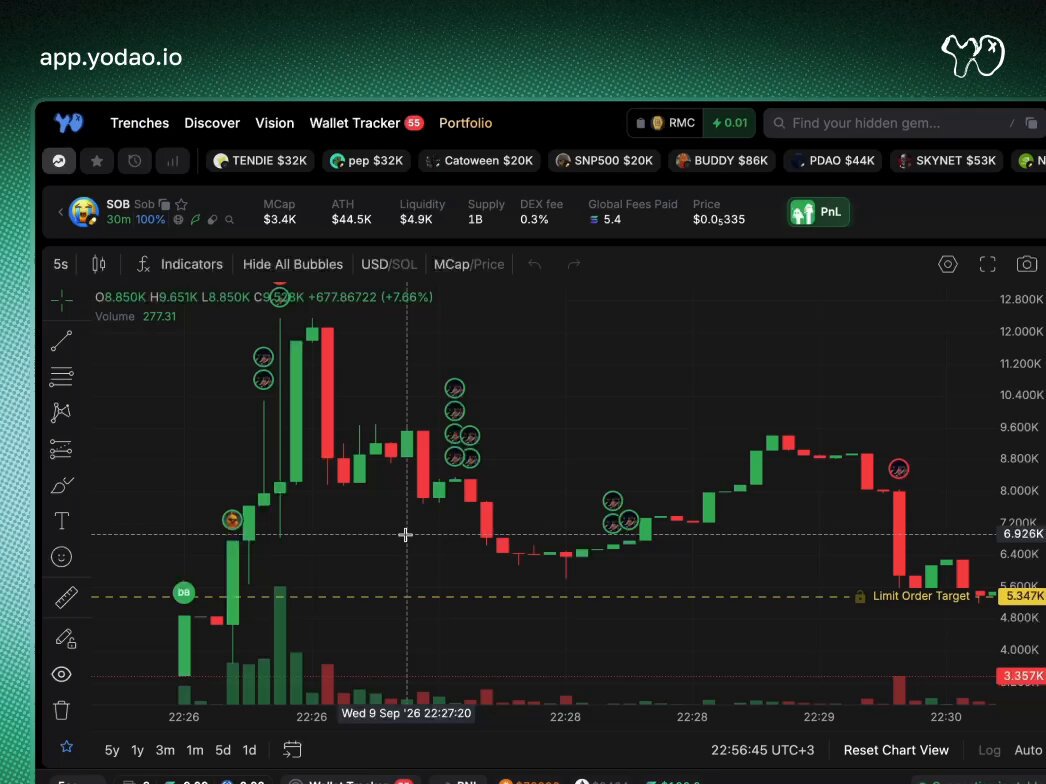This screenshot has height=784, width=1046.
Task: Open the pep $32K token chip
Action: [x=366, y=161]
